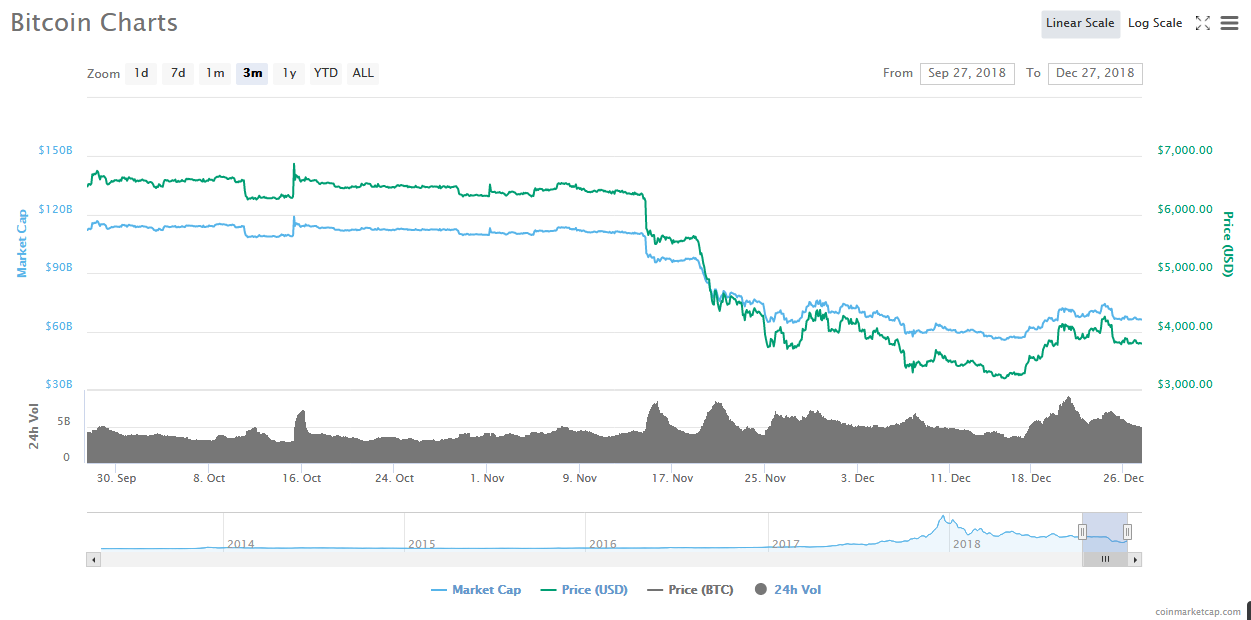The image size is (1251, 620).
Task: Select the 7d zoom range
Action: [x=178, y=73]
